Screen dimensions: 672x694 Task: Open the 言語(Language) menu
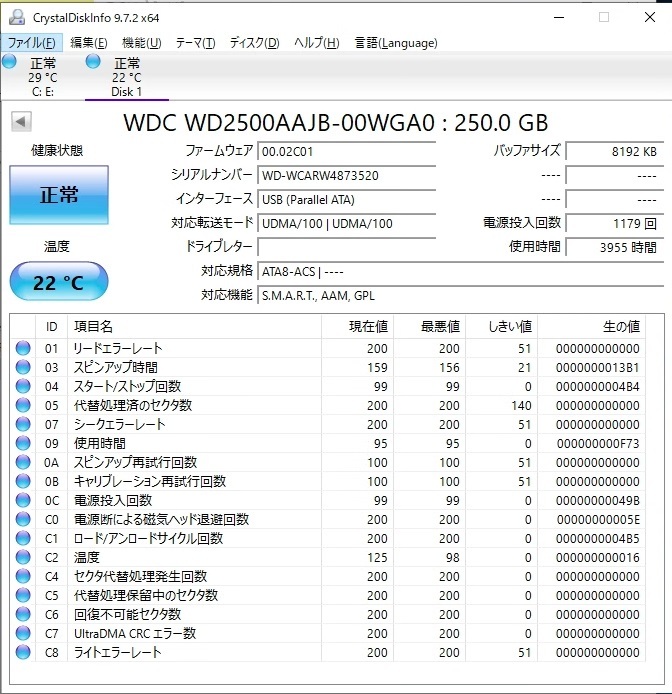pyautogui.click(x=396, y=43)
